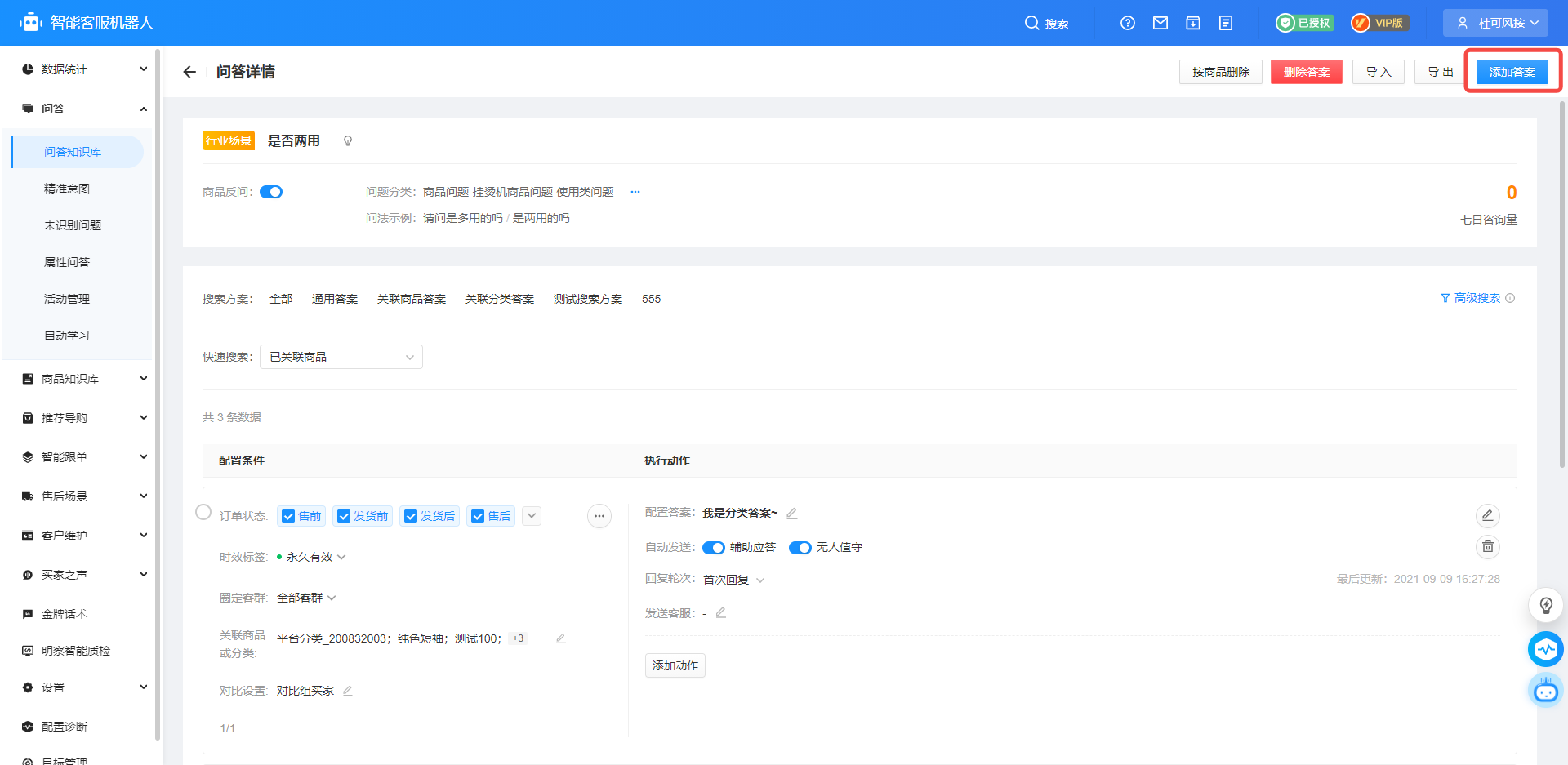The width and height of the screenshot is (1568, 765).
Task: Expand the order status dropdown arrow
Action: pos(532,516)
